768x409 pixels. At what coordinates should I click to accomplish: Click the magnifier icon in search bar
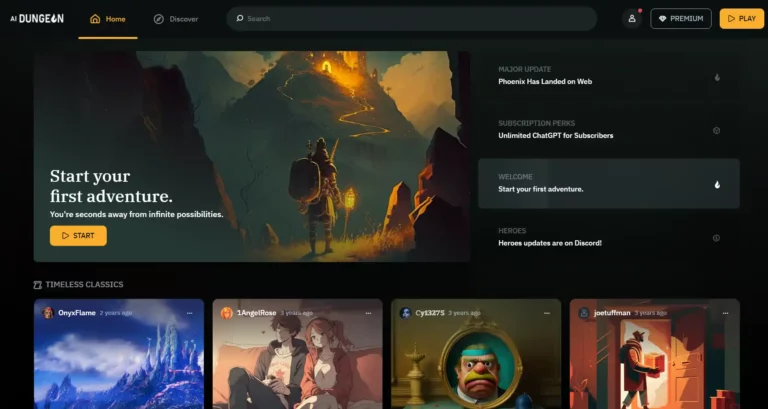point(240,19)
